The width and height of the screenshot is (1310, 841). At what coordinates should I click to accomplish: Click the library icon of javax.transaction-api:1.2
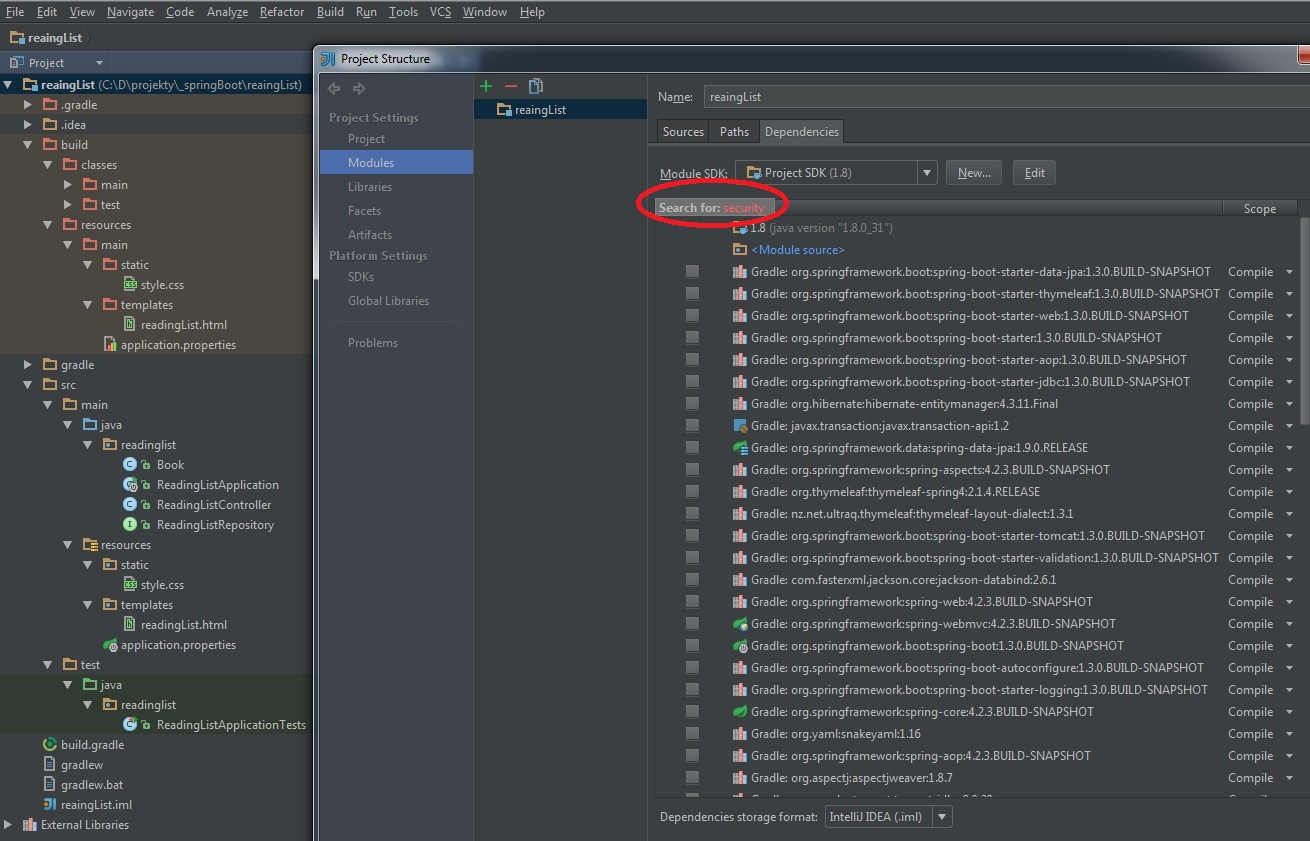pos(740,426)
